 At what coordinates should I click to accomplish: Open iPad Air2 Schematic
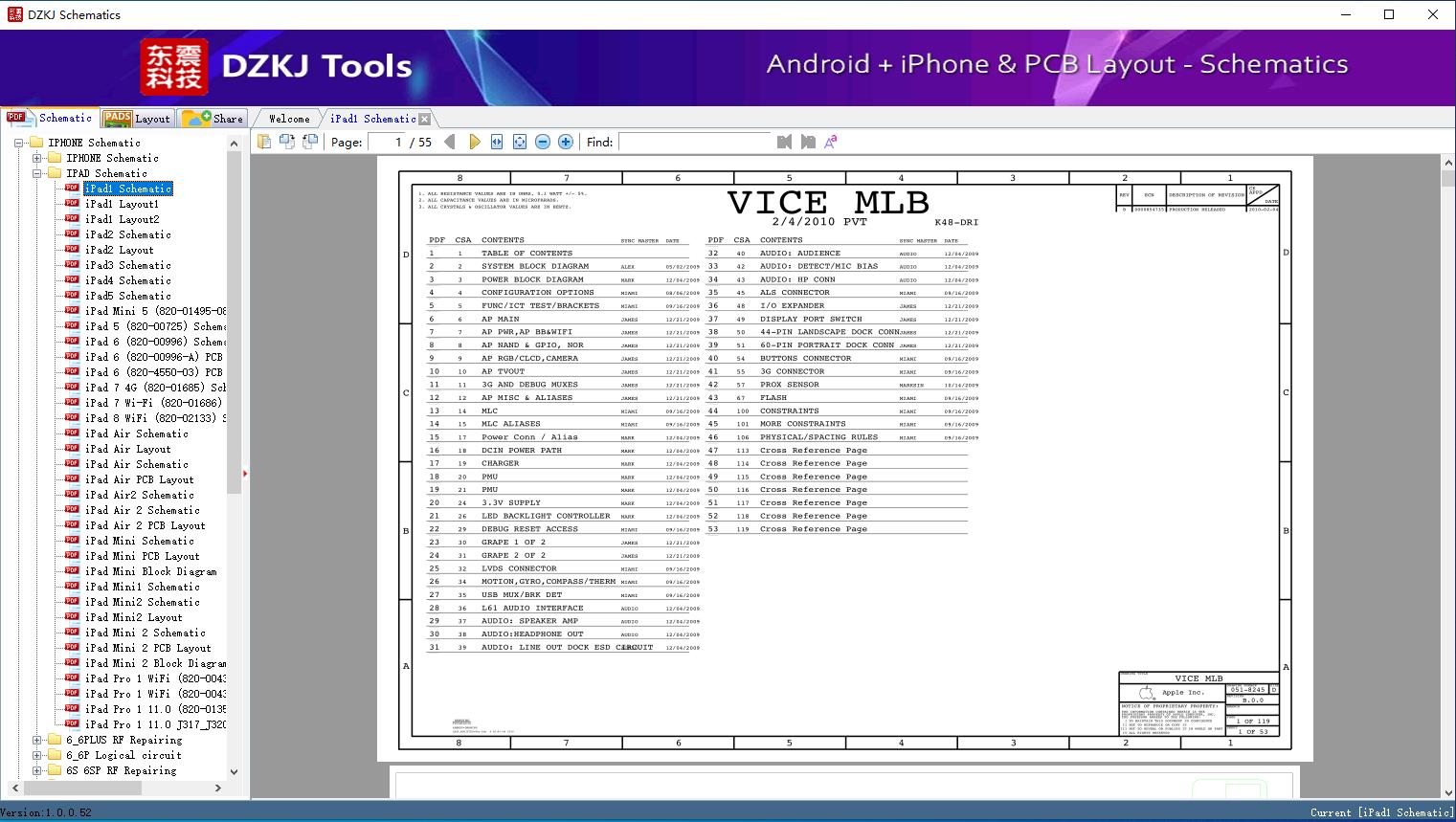[139, 495]
